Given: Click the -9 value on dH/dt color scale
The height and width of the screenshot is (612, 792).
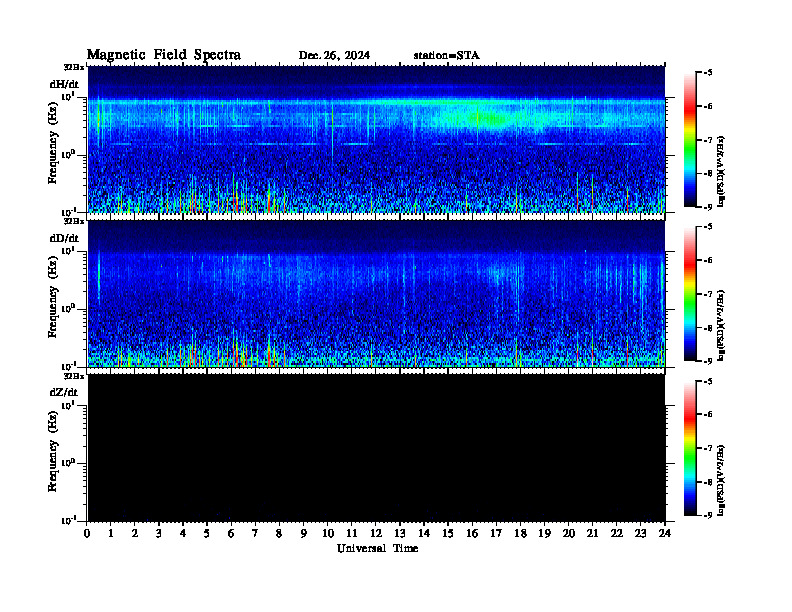Looking at the screenshot, I should tap(707, 207).
